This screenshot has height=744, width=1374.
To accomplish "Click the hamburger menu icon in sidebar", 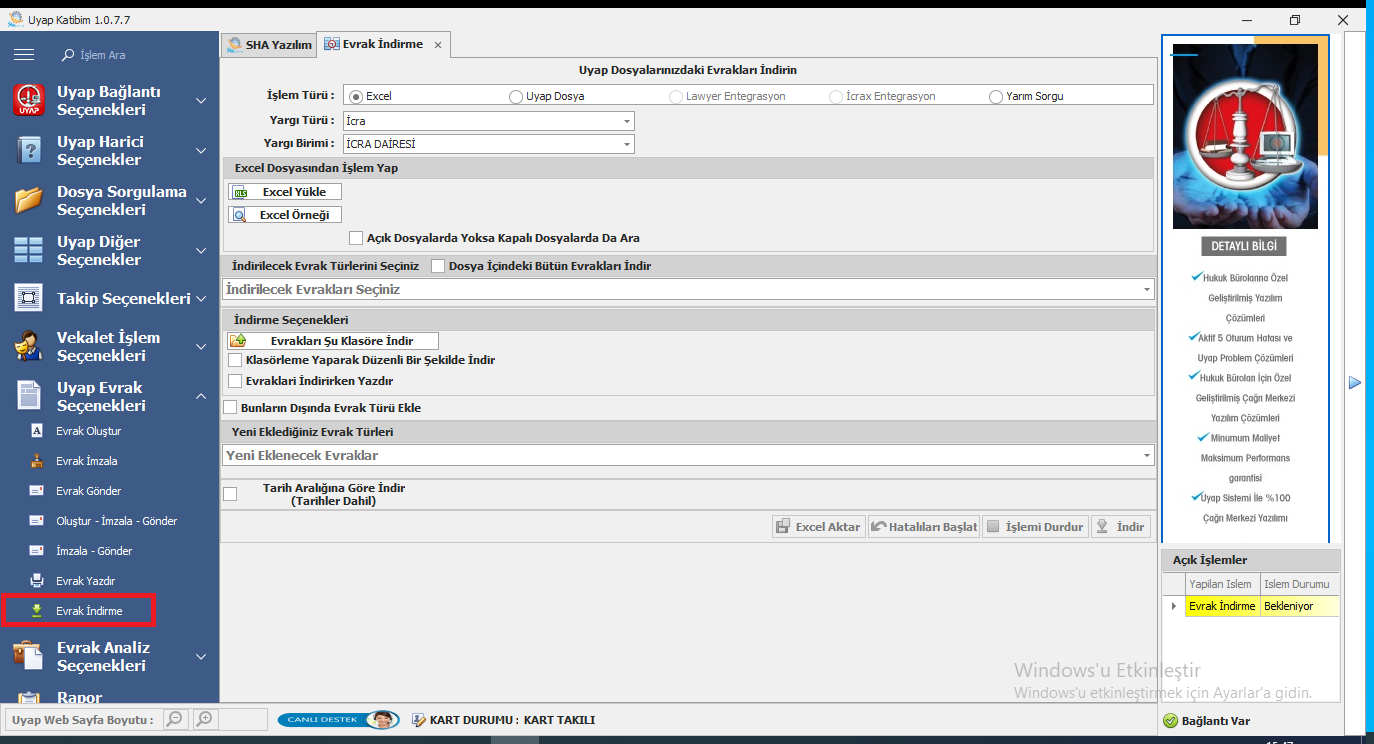I will tap(24, 54).
